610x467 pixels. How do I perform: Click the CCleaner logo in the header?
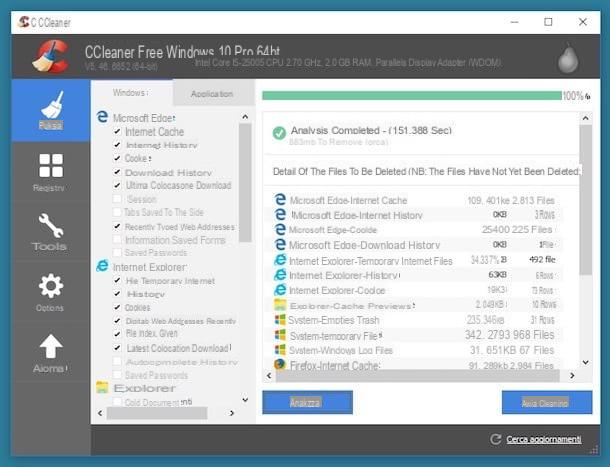pyautogui.click(x=51, y=57)
